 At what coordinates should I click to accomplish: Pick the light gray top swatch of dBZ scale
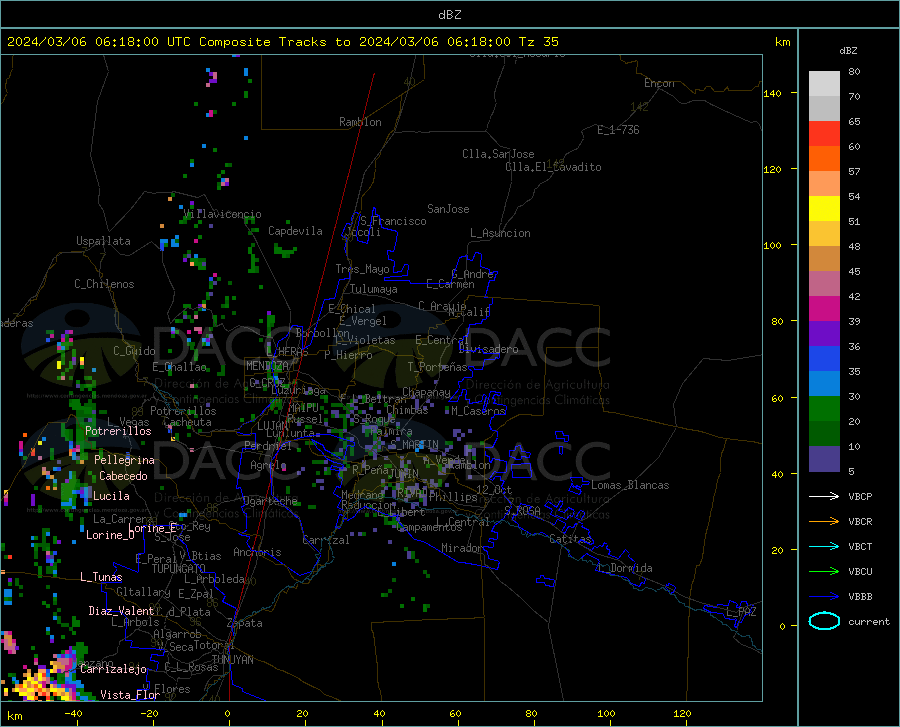(x=824, y=84)
